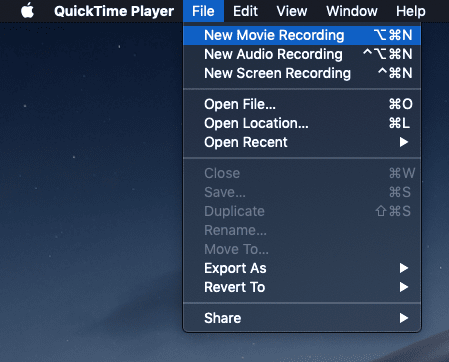Image resolution: width=449 pixels, height=362 pixels.
Task: Select Open File… from the menu
Action: pyautogui.click(x=302, y=104)
